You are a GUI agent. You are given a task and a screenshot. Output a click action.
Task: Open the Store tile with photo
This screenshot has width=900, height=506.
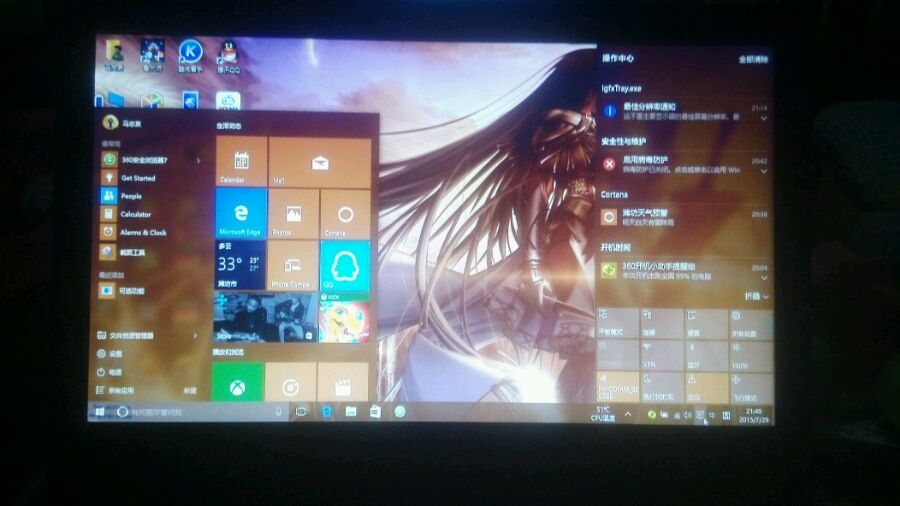(x=265, y=317)
